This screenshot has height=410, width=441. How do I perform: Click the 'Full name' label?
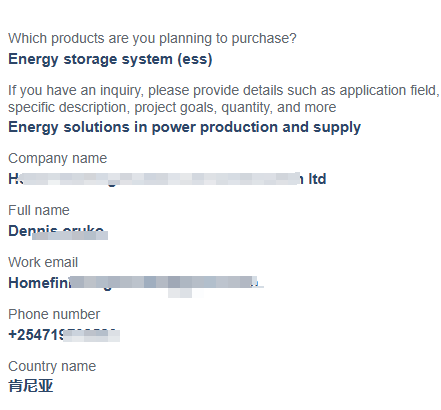tap(39, 210)
